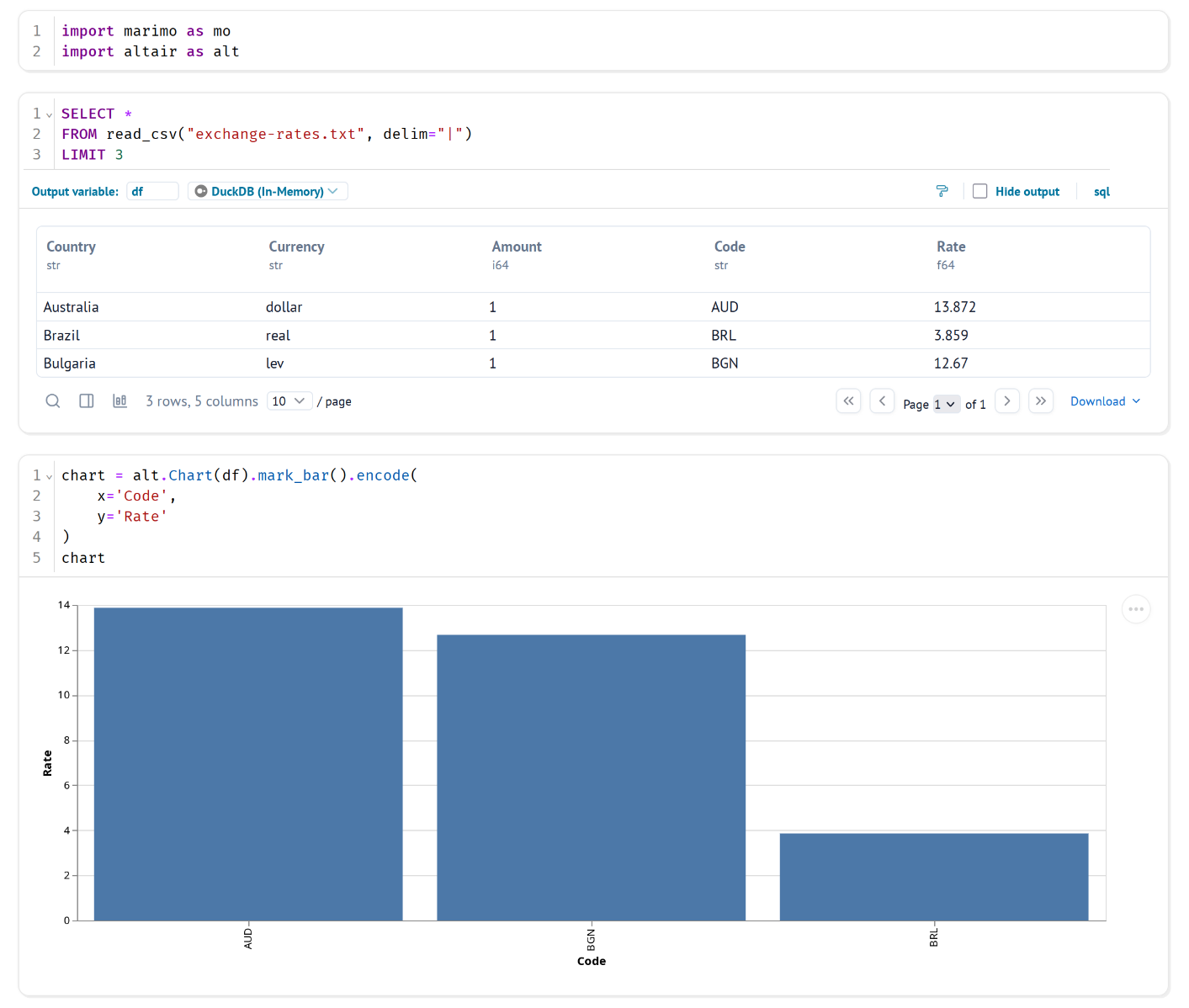Click the format-code paint roller icon
The height and width of the screenshot is (1008, 1189).
point(942,191)
